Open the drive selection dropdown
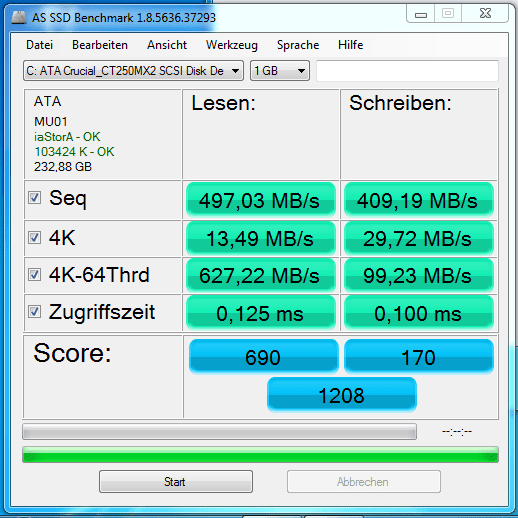Image resolution: width=518 pixels, height=518 pixels. [133, 71]
